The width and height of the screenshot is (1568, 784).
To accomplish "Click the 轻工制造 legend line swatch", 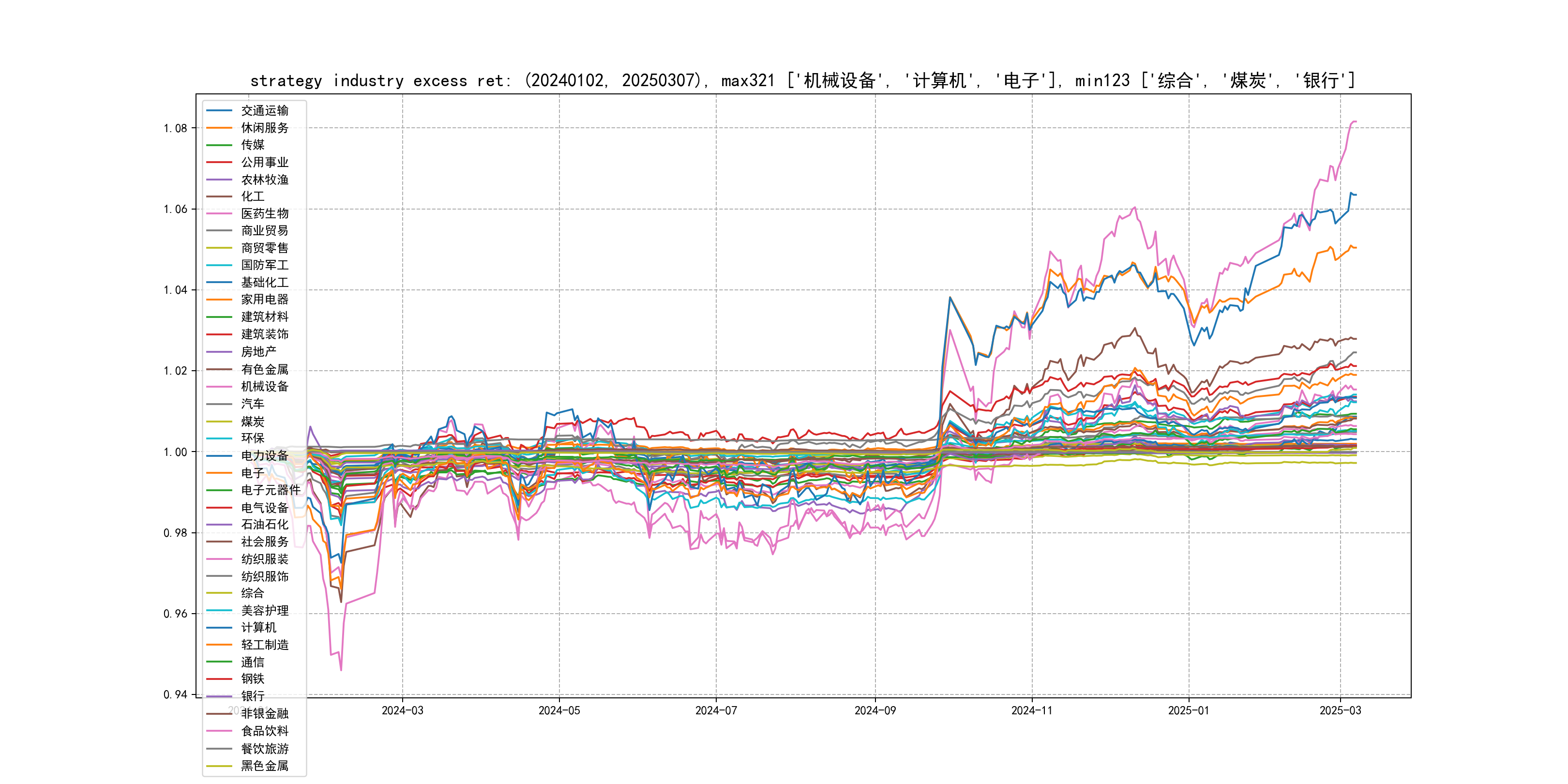I will click(219, 645).
